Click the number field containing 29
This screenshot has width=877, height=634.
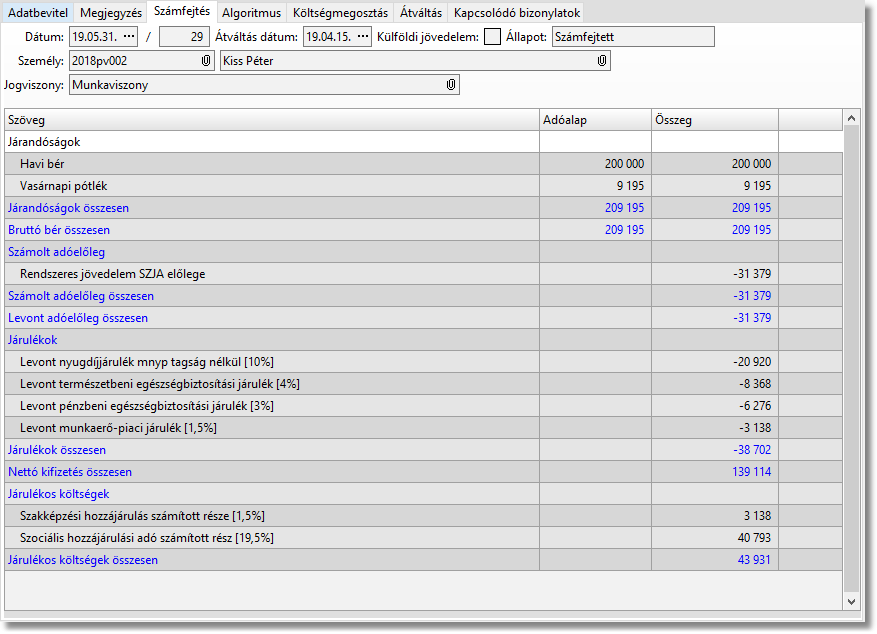tap(184, 37)
